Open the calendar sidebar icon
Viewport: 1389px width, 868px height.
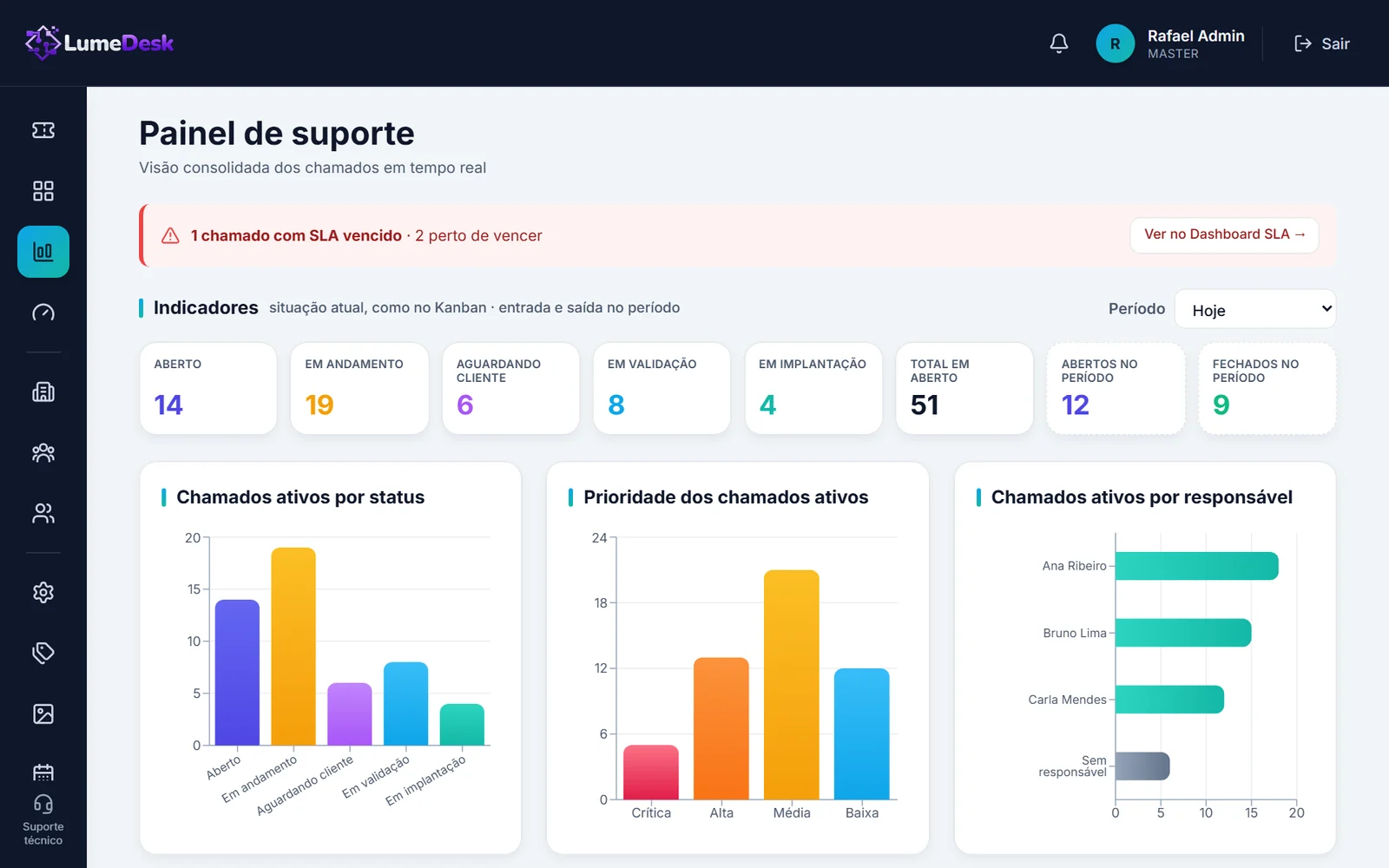43,772
